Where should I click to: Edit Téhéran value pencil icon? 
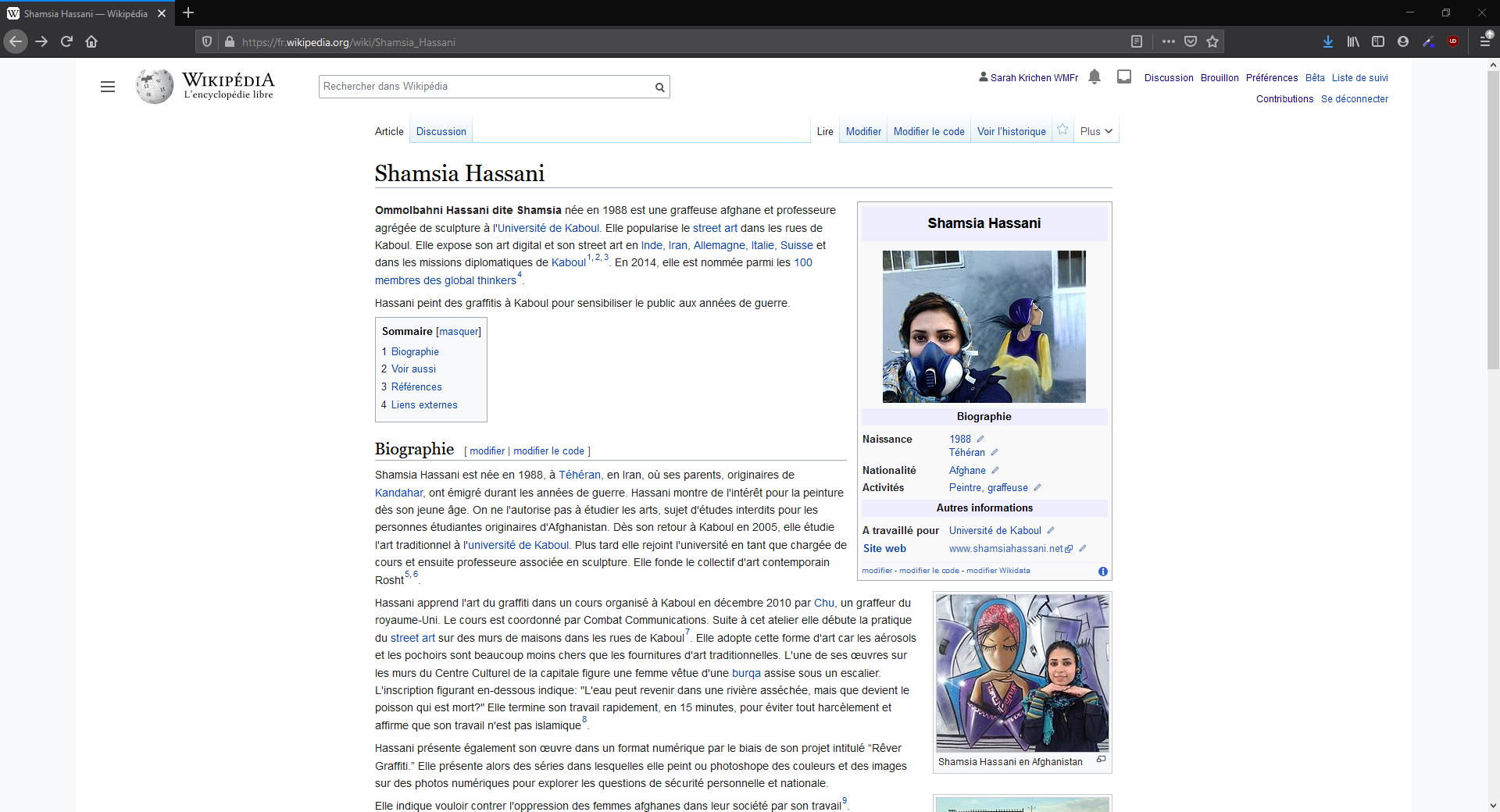coord(995,452)
